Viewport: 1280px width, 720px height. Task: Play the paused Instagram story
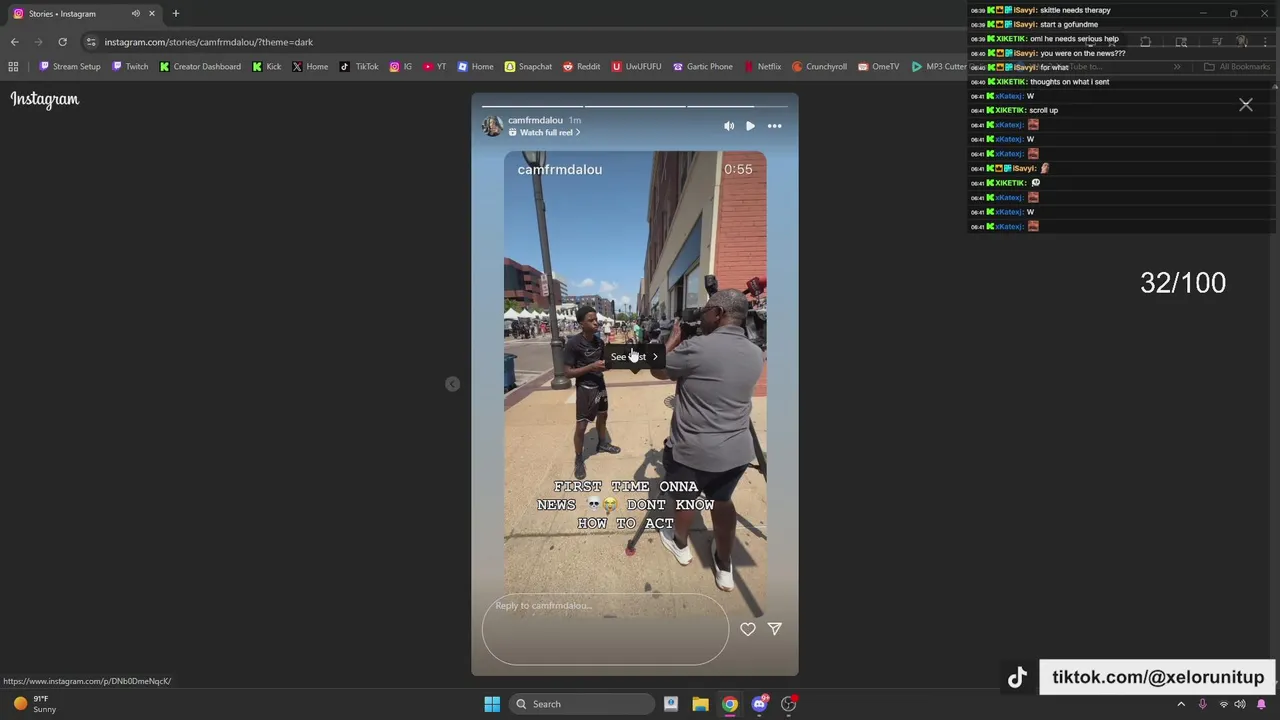(x=751, y=126)
